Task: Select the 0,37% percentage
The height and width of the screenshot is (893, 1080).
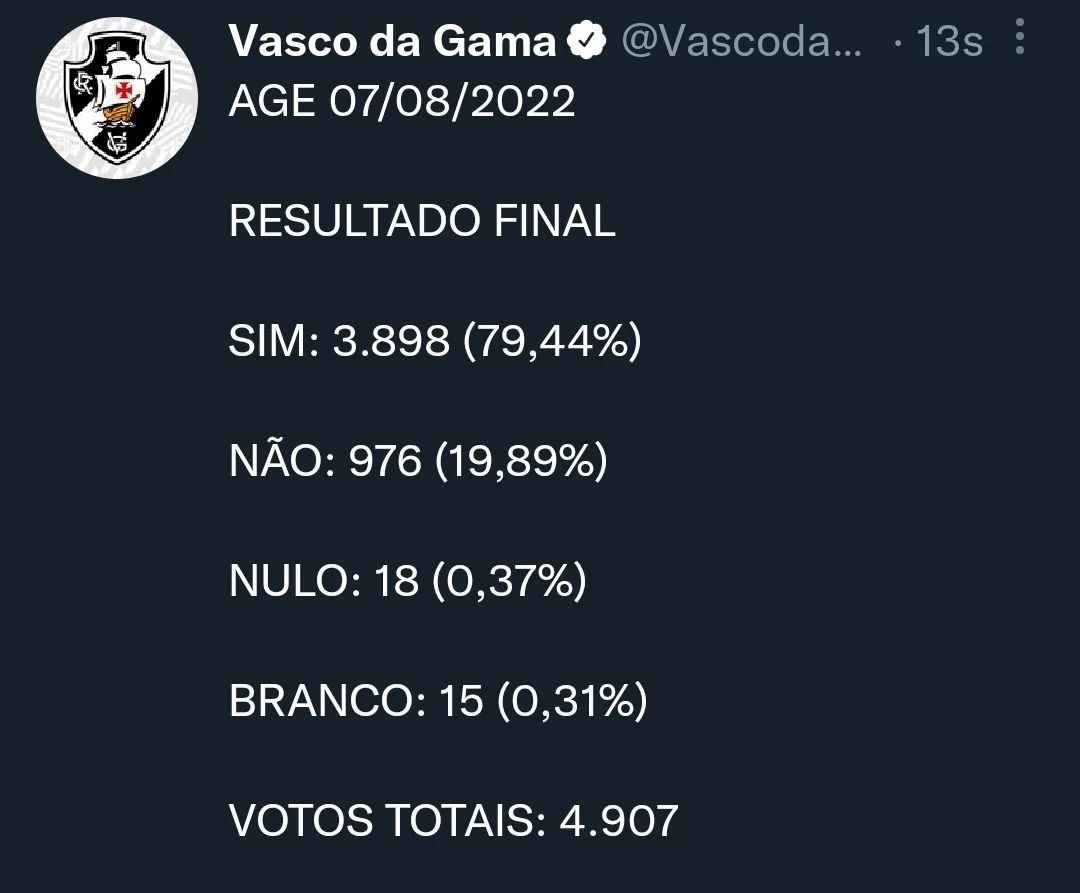Action: 510,582
